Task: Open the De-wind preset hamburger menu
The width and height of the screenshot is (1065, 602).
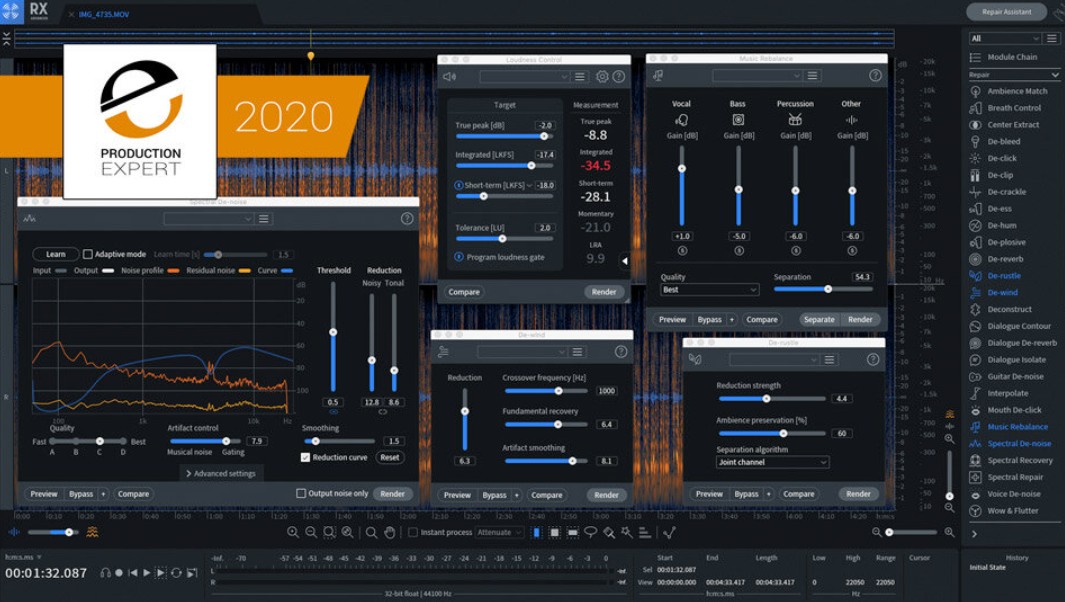Action: (x=577, y=351)
